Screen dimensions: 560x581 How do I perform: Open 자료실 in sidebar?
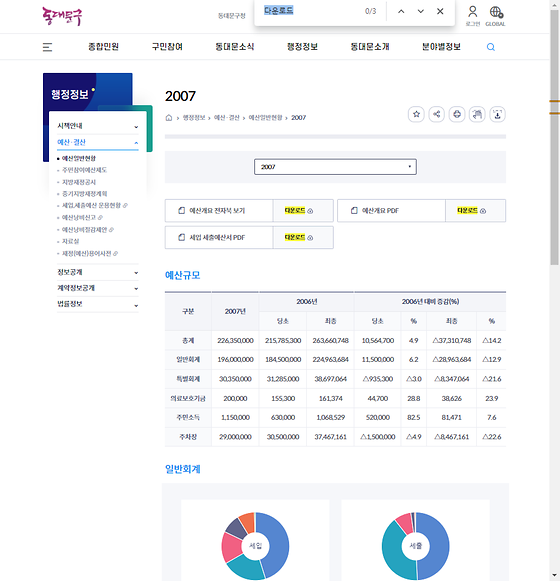[70, 241]
